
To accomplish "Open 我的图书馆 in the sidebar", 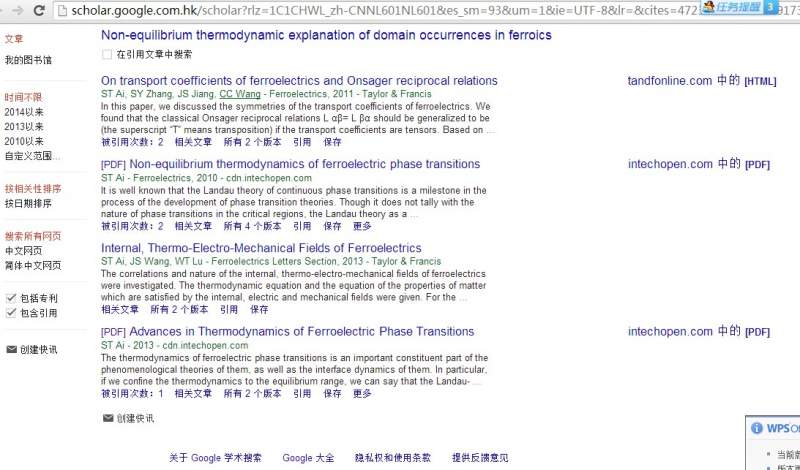I will click(x=28, y=60).
